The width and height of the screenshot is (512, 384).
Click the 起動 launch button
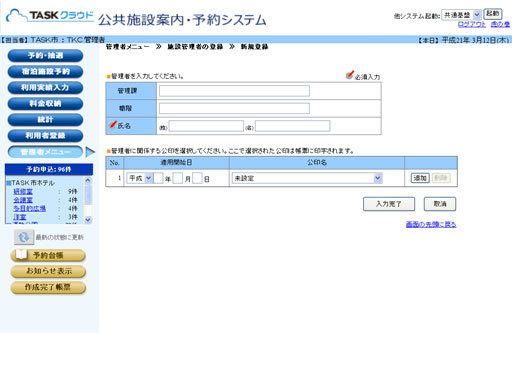(x=493, y=14)
